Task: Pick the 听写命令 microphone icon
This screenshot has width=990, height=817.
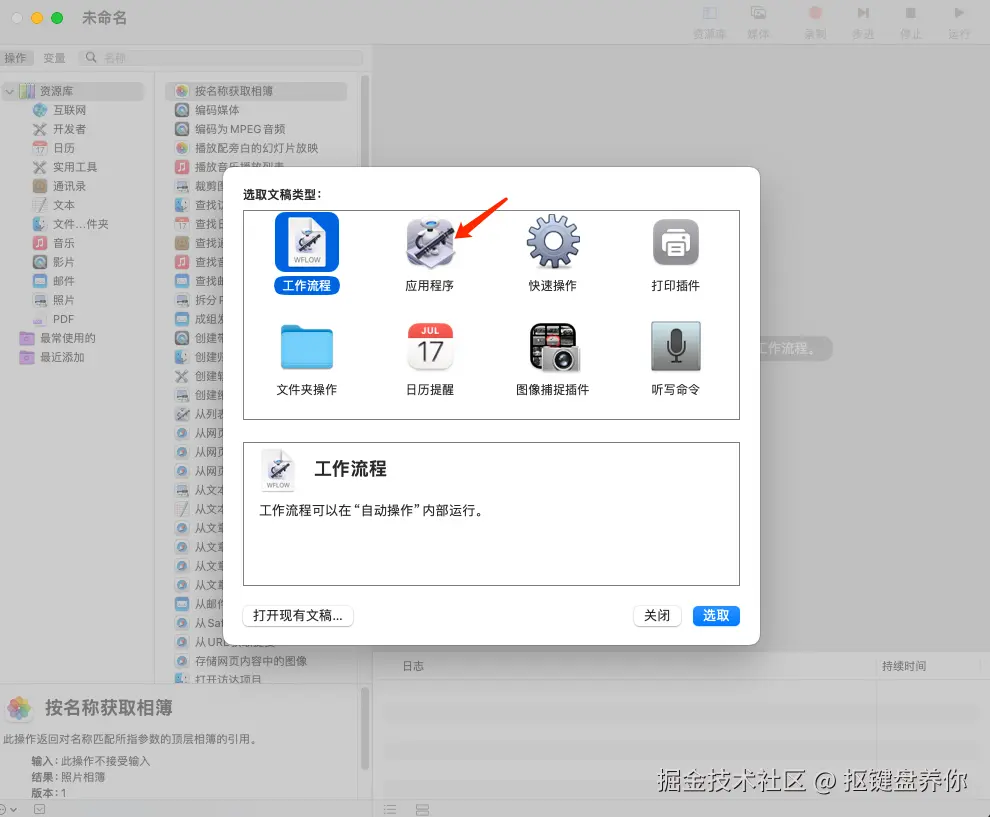Action: click(x=676, y=346)
